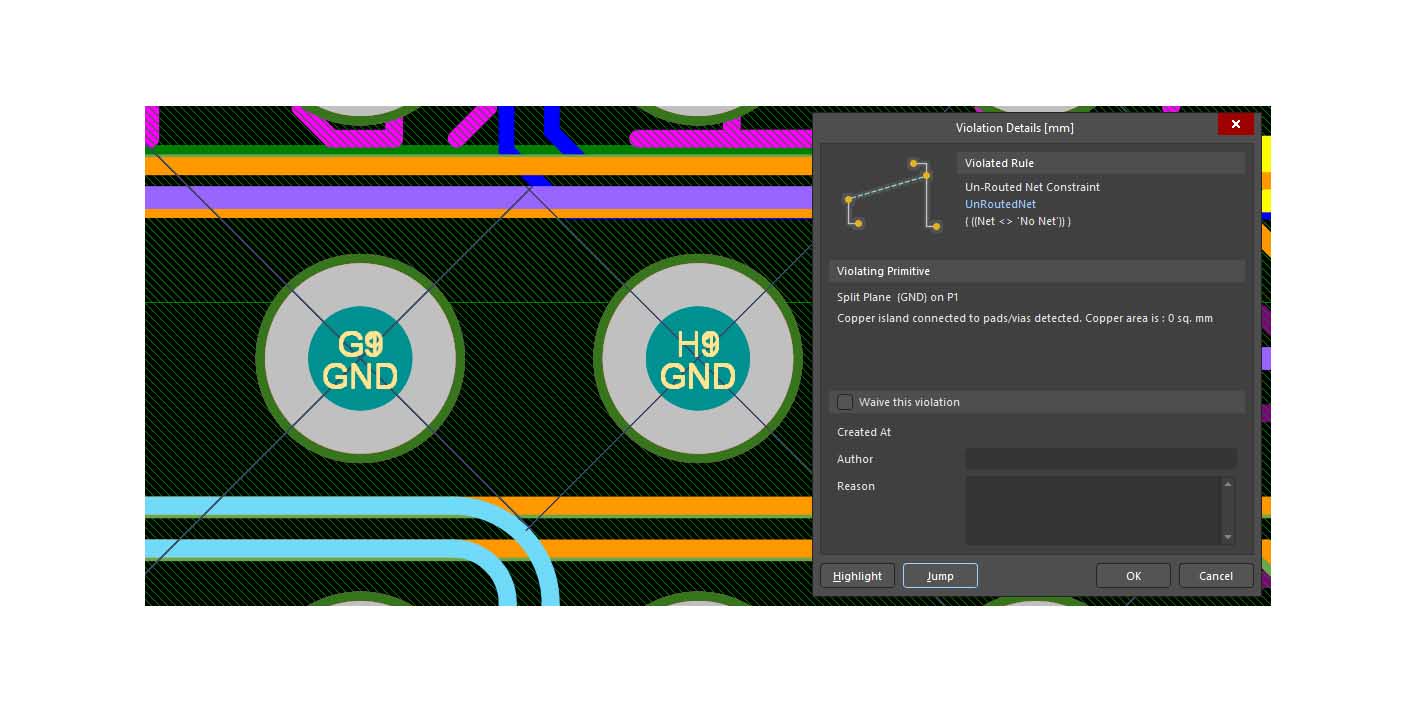The width and height of the screenshot is (1416, 712).
Task: Confirm the dialog with OK
Action: [x=1133, y=576]
